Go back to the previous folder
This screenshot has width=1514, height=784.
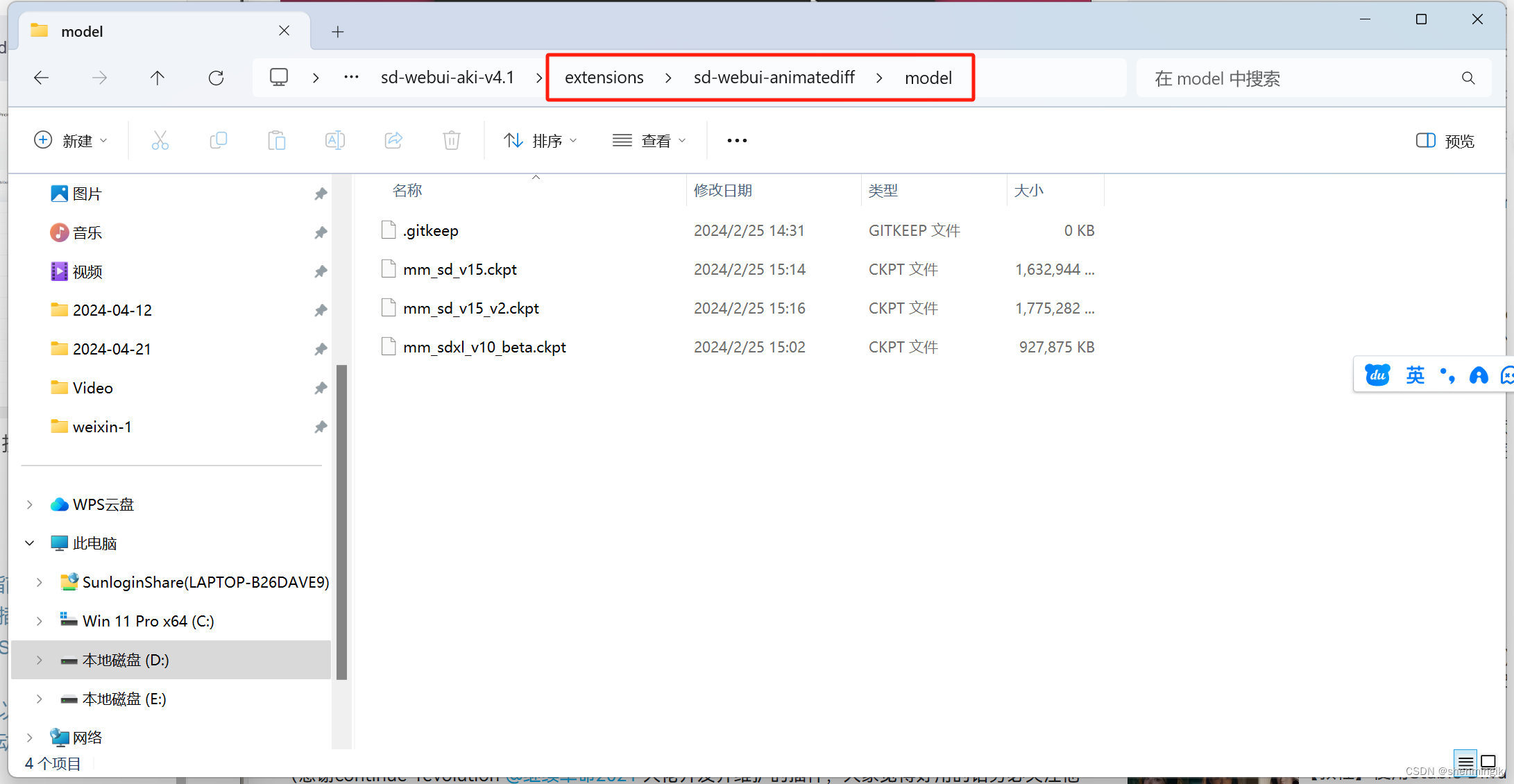point(42,78)
